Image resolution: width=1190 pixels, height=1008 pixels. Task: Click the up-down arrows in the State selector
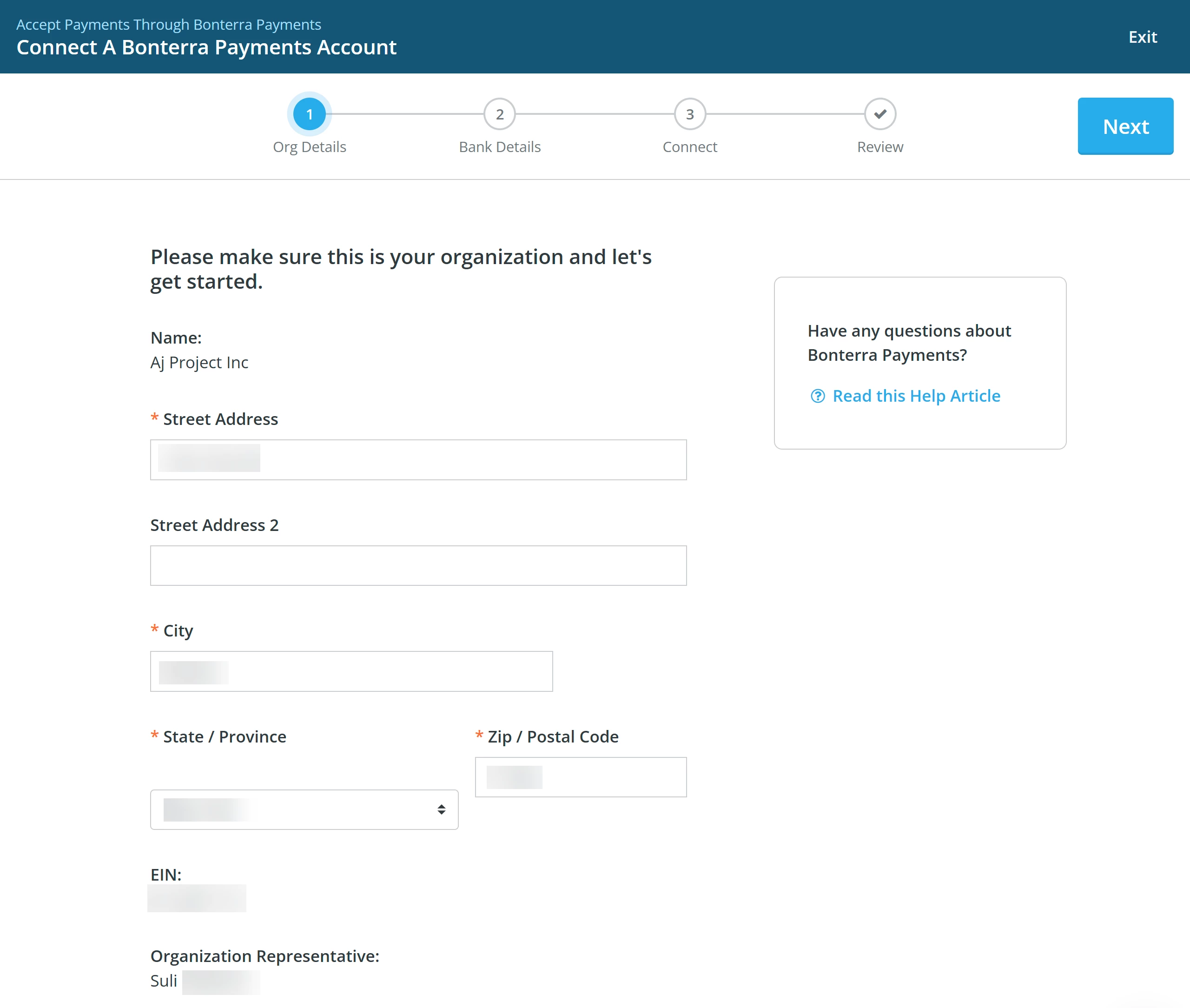(x=441, y=809)
